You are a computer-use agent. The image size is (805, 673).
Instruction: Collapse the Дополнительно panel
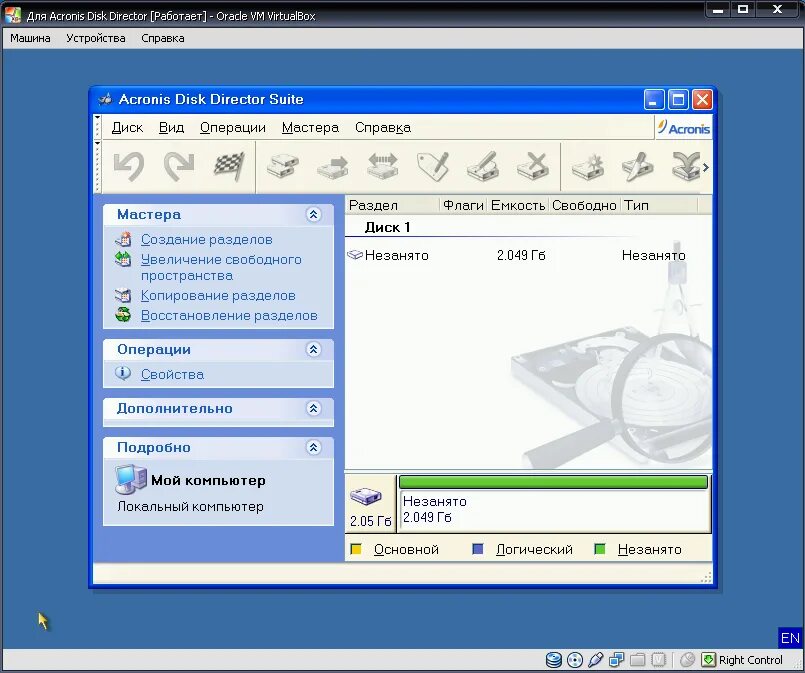pos(314,409)
